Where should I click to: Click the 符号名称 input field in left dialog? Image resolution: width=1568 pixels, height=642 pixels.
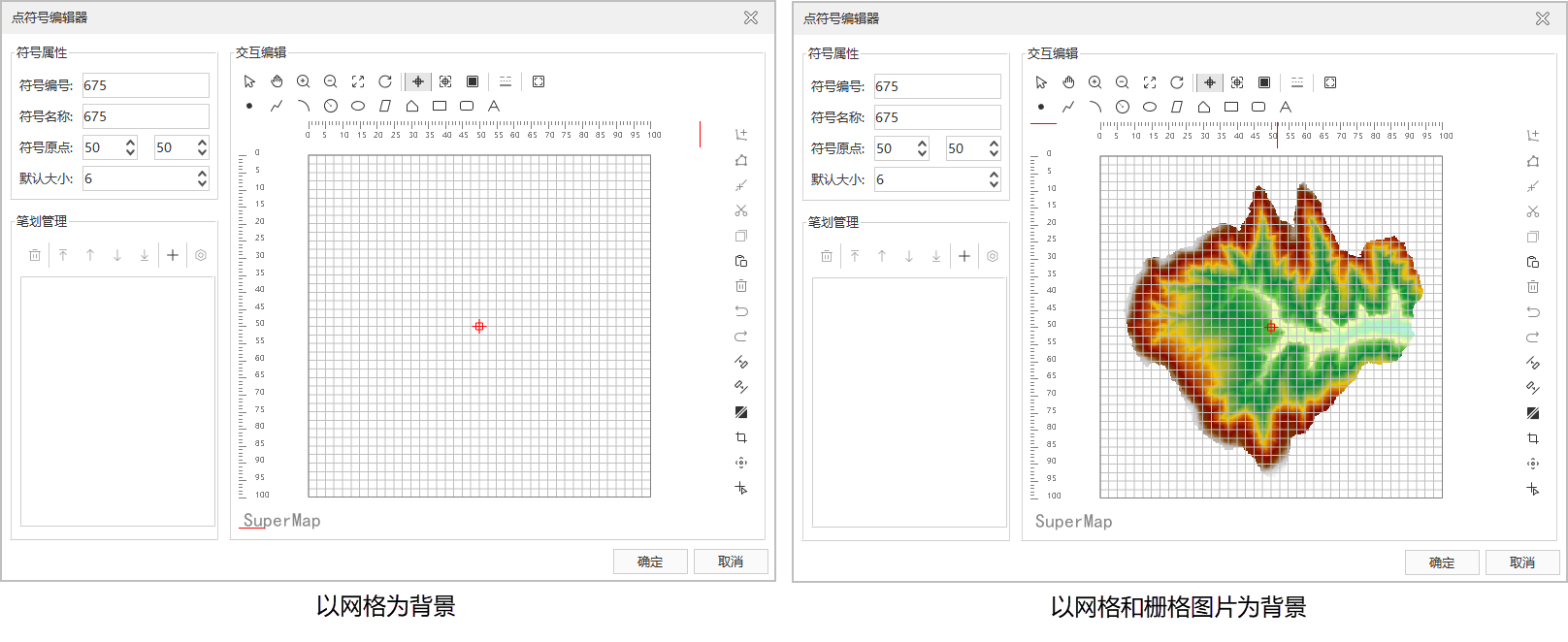[146, 116]
